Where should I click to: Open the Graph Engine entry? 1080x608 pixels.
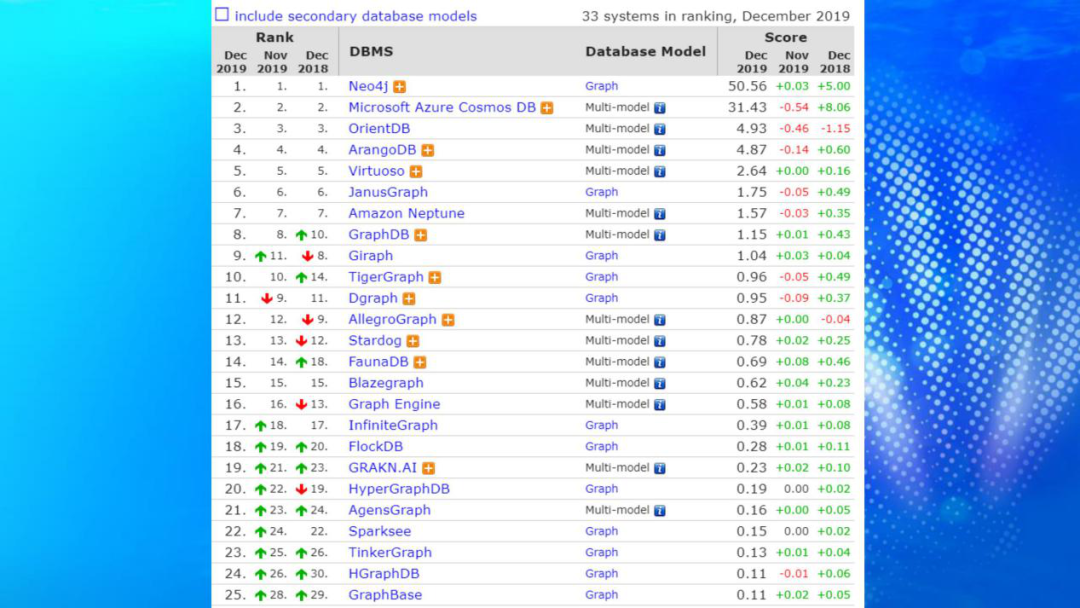[x=394, y=404]
